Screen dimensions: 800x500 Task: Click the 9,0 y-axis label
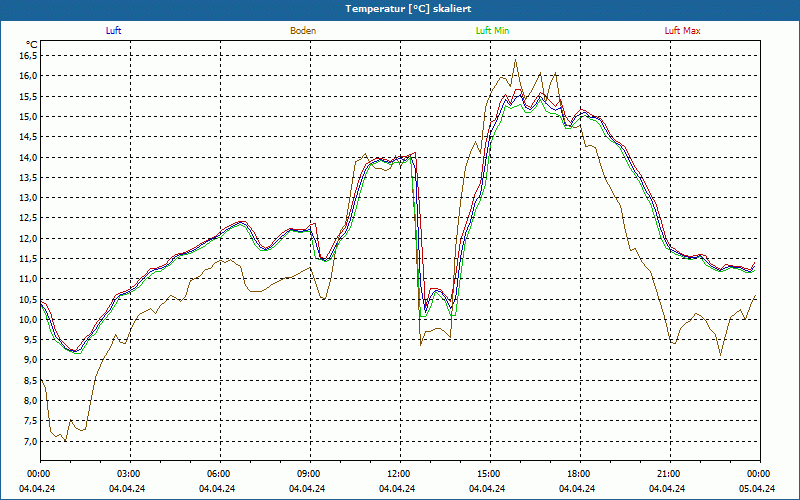30,360
